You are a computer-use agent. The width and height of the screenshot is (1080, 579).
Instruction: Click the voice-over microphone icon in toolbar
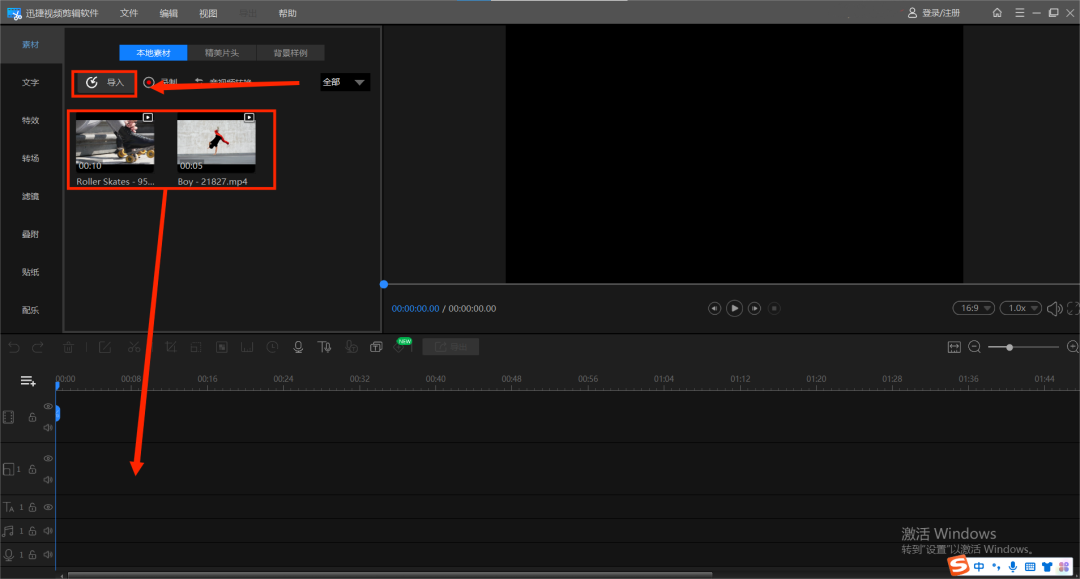tap(298, 347)
